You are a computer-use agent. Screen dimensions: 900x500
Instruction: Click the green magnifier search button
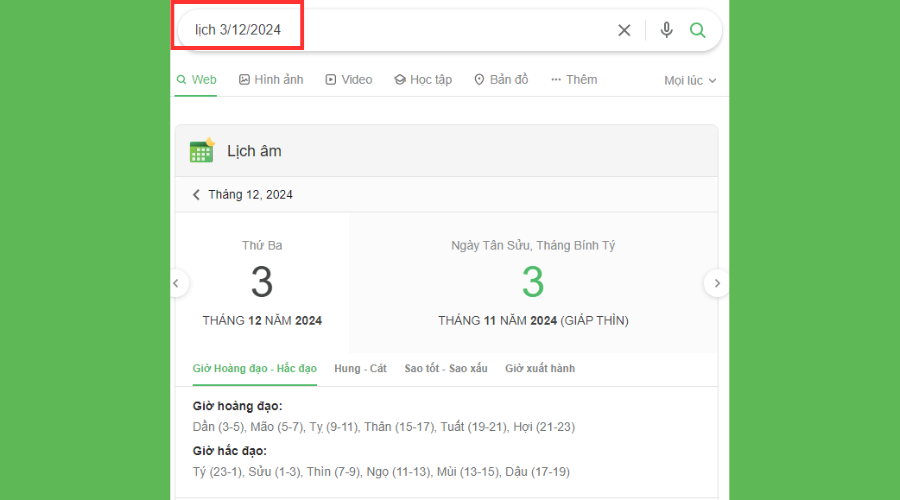(x=698, y=30)
